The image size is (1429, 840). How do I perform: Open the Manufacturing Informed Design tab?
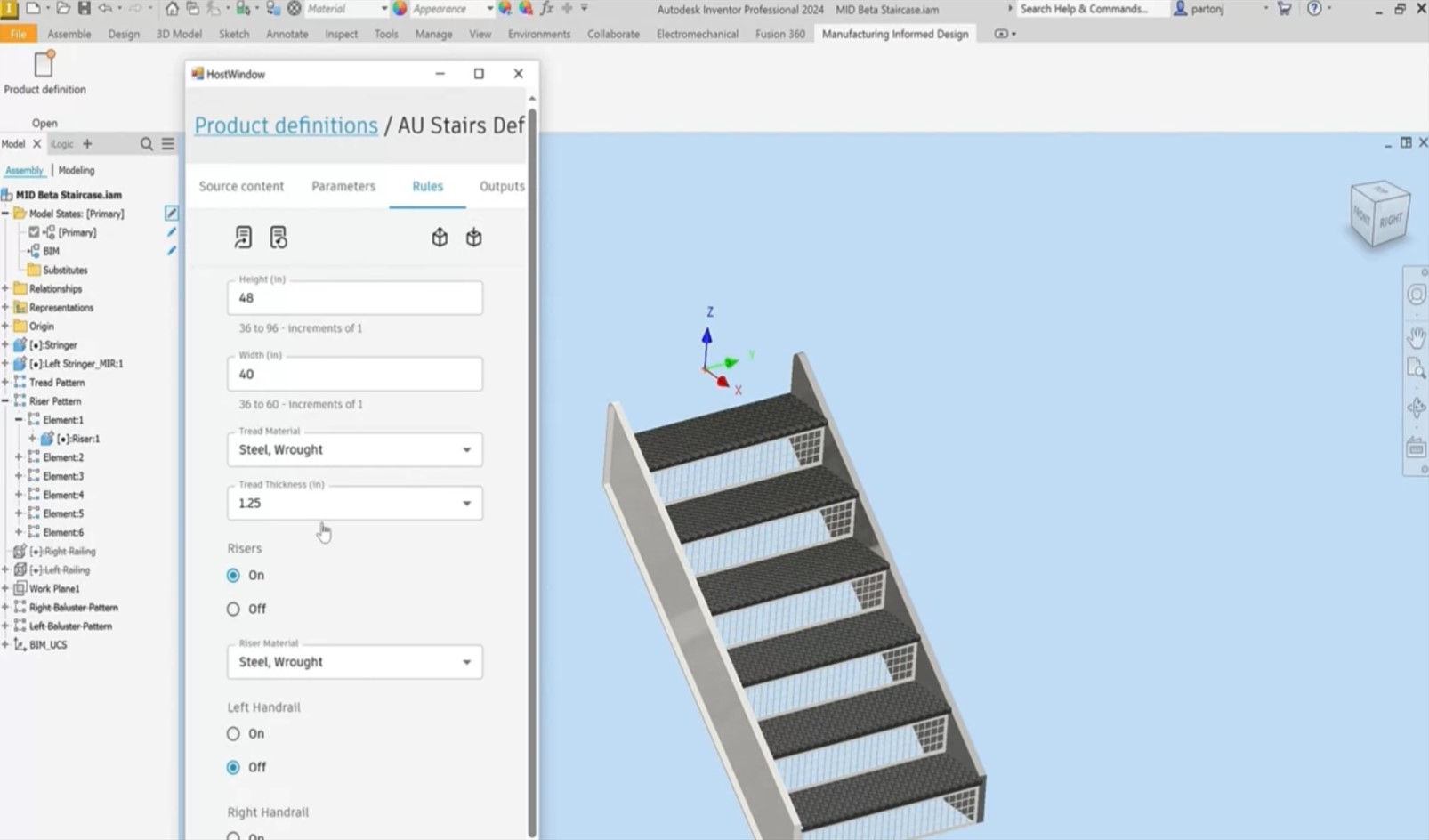coord(894,34)
